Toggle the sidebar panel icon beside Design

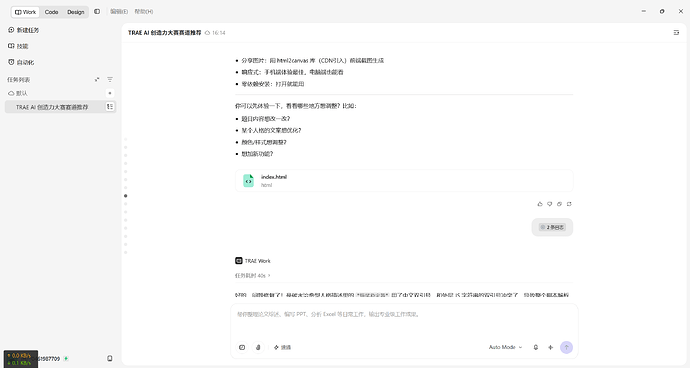pyautogui.click(x=97, y=11)
